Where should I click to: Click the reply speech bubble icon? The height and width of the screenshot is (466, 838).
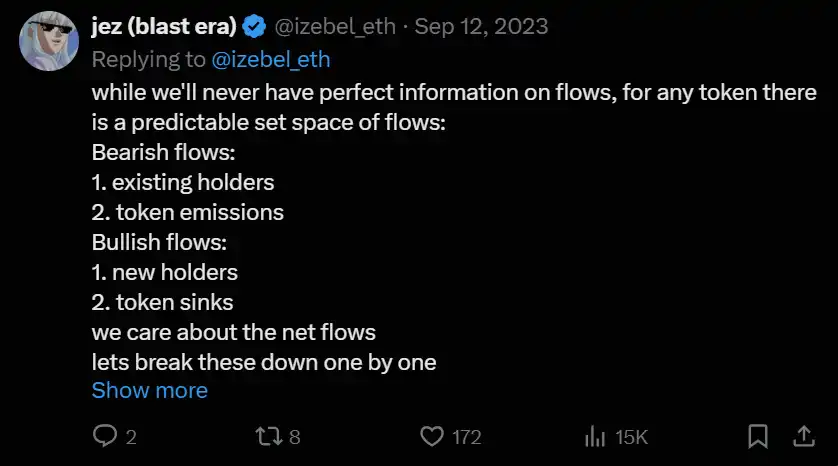(106, 436)
